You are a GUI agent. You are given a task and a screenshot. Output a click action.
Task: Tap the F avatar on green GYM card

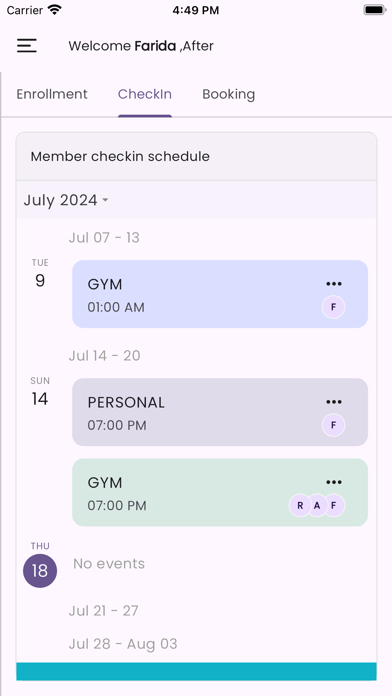[x=333, y=506]
